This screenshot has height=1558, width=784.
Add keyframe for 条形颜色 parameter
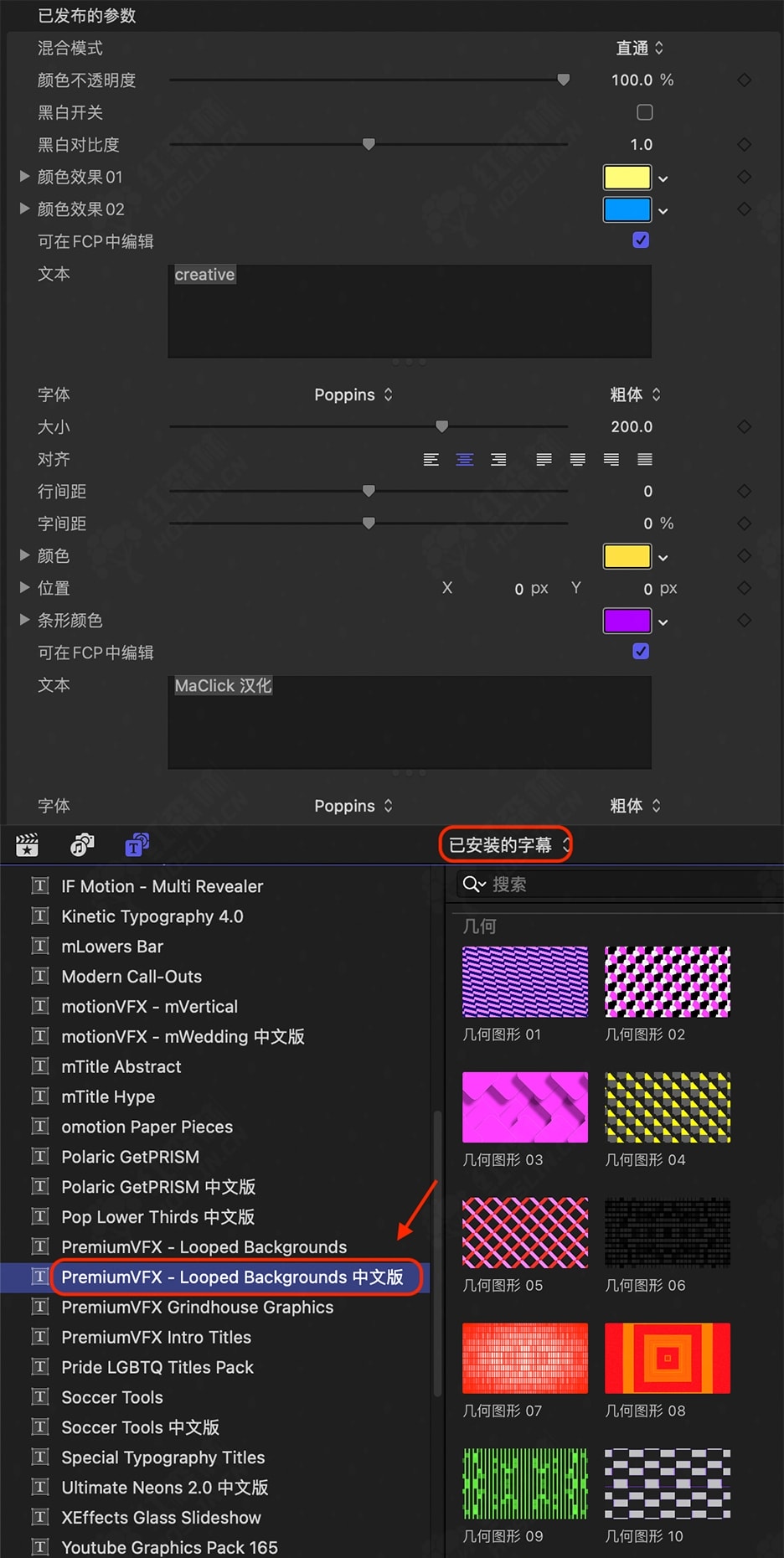point(744,620)
